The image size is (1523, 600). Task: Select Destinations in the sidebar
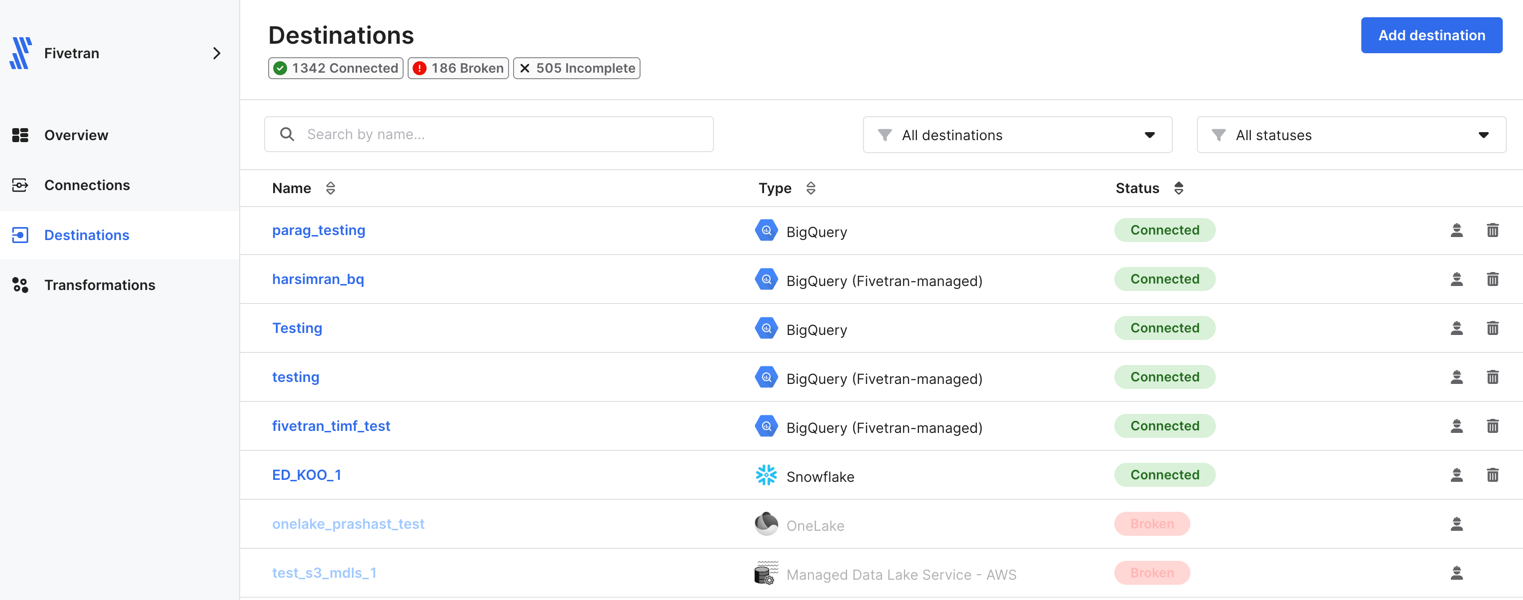tap(87, 235)
